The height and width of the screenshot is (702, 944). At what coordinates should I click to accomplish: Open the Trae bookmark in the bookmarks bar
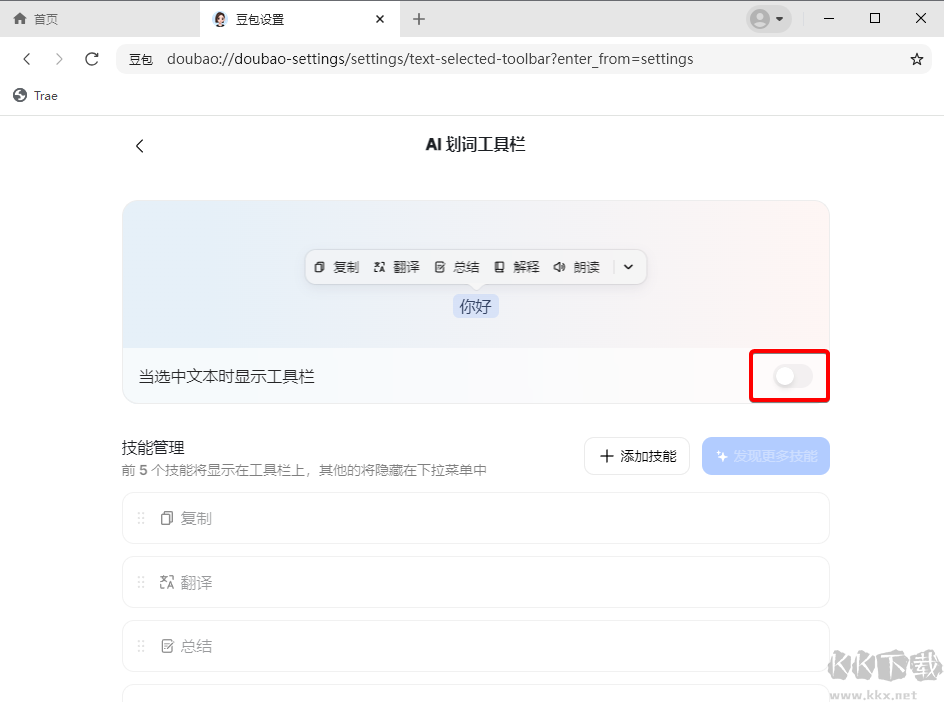click(35, 95)
